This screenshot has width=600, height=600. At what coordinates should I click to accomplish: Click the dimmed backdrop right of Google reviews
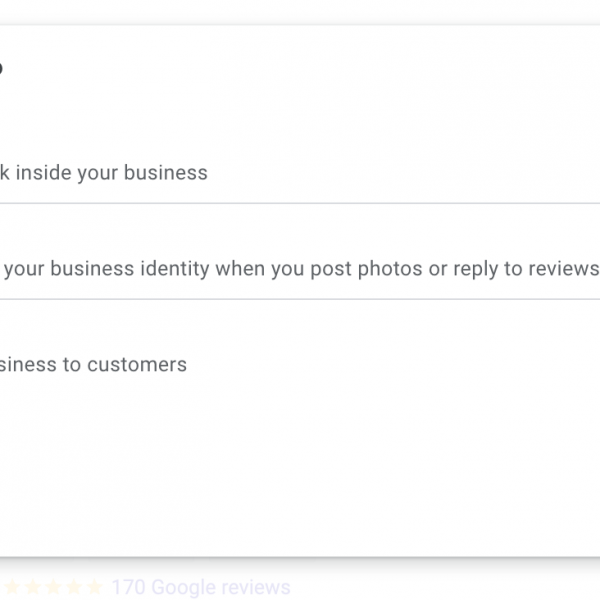click(x=450, y=587)
